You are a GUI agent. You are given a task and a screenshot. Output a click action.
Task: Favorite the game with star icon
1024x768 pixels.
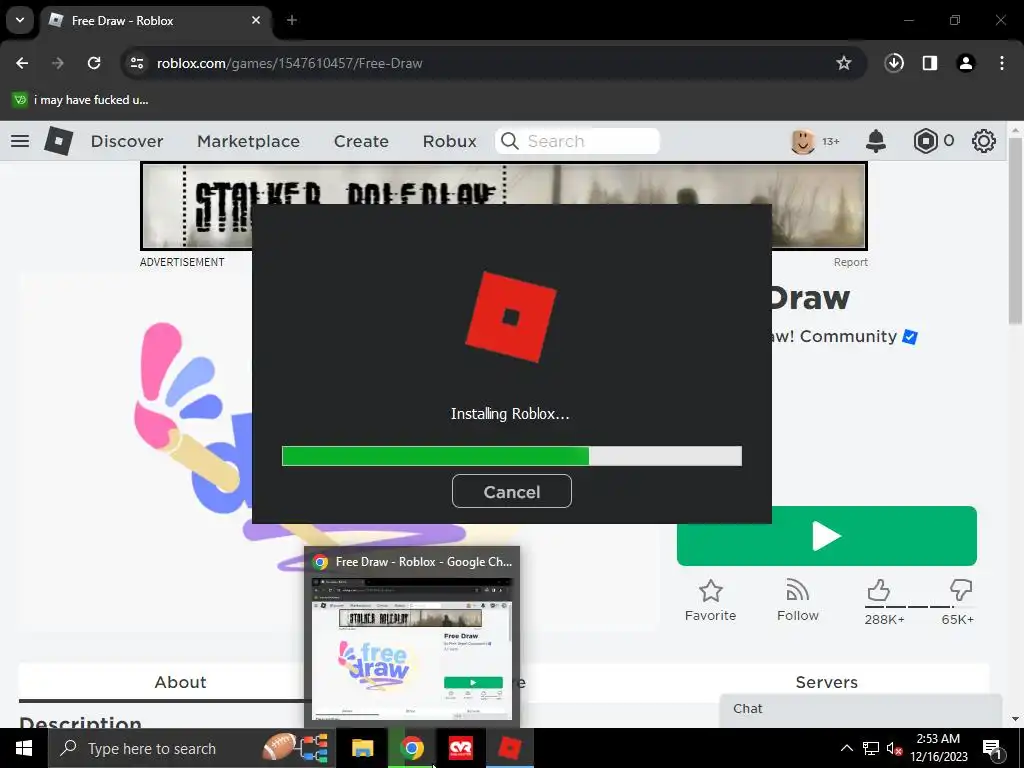point(711,600)
